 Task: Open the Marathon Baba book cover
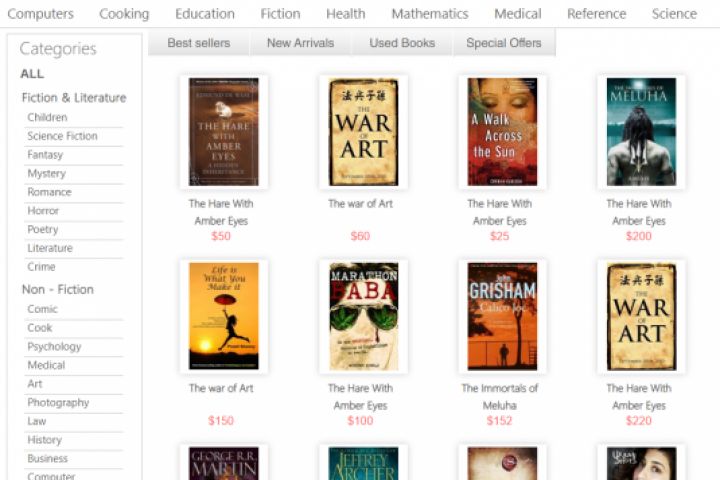coord(364,316)
